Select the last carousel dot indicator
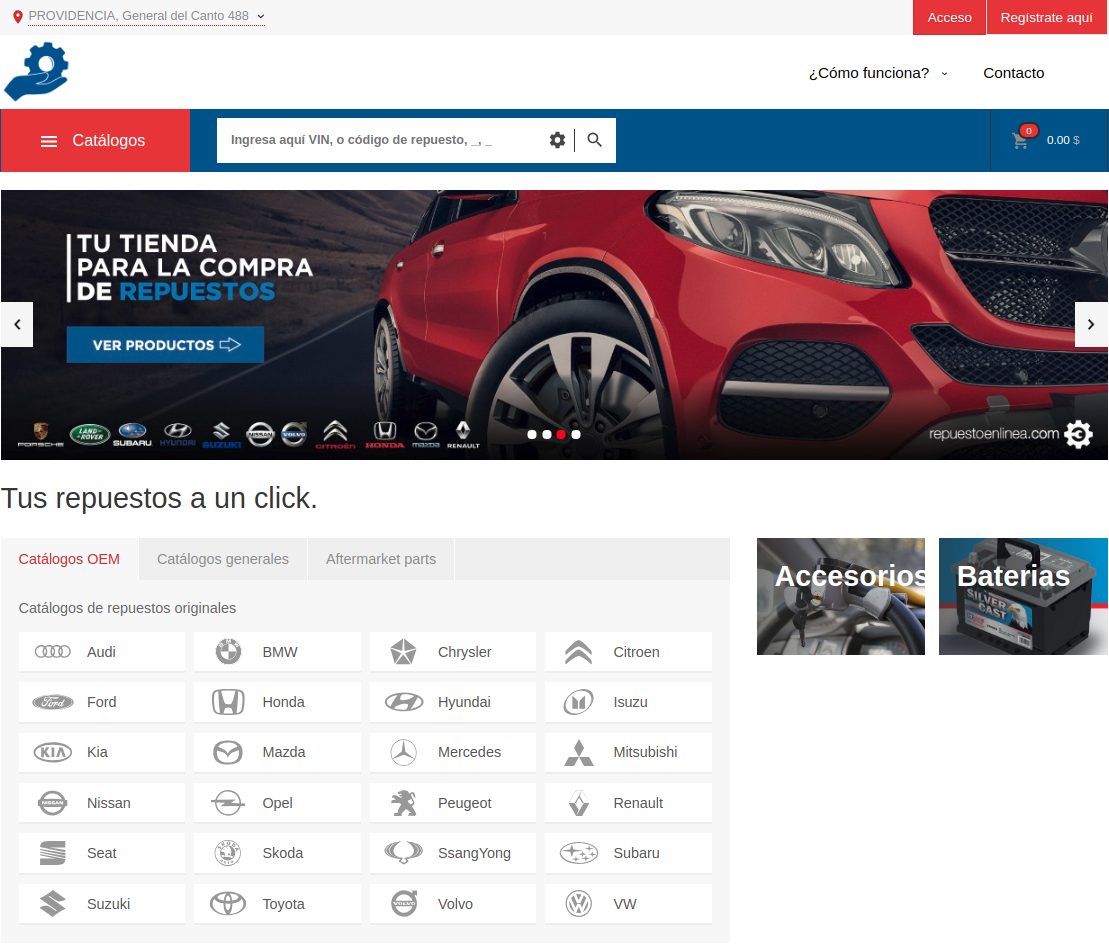The height and width of the screenshot is (951, 1109). click(576, 435)
